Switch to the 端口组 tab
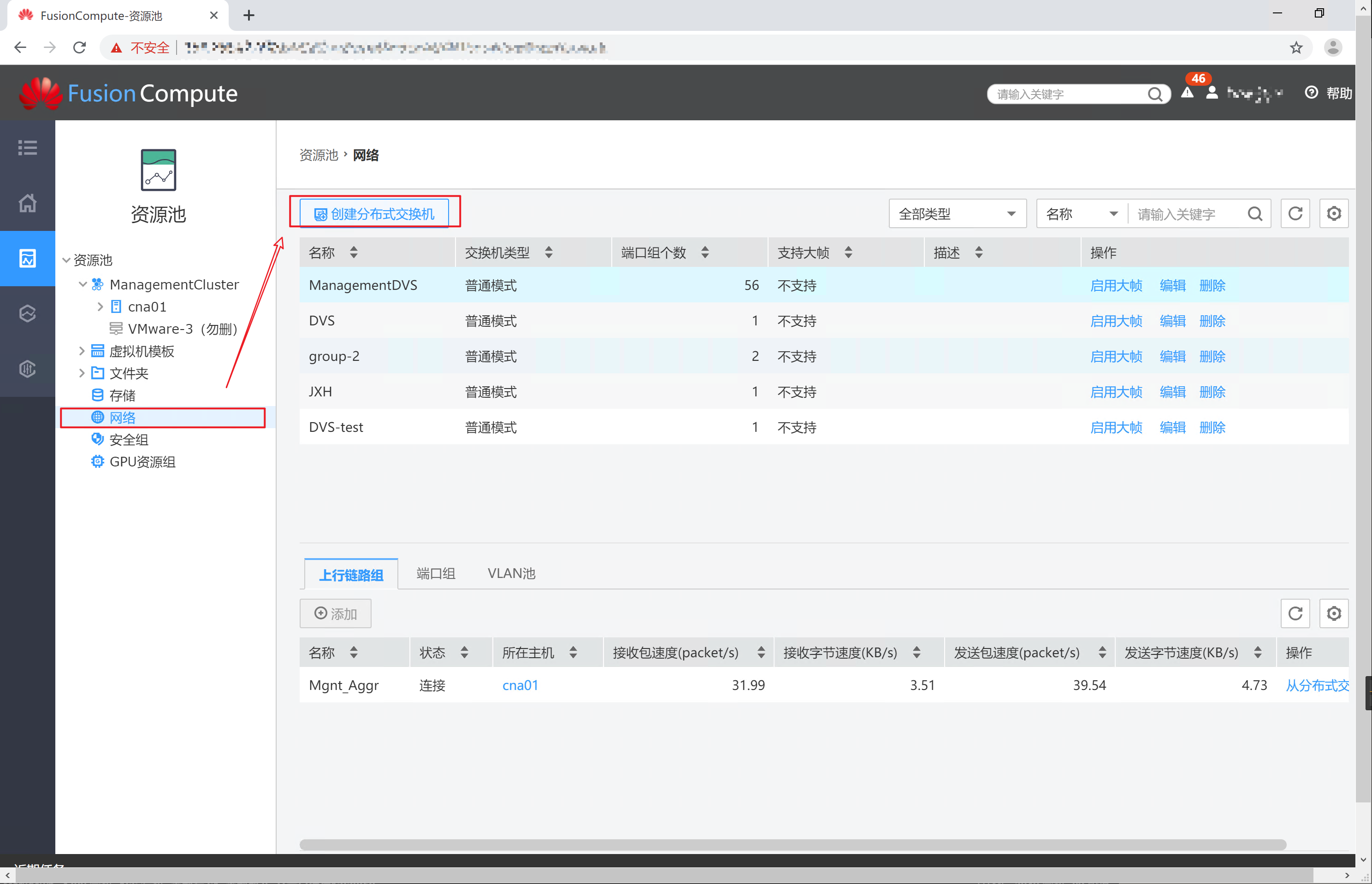Image resolution: width=1372 pixels, height=884 pixels. pos(435,573)
